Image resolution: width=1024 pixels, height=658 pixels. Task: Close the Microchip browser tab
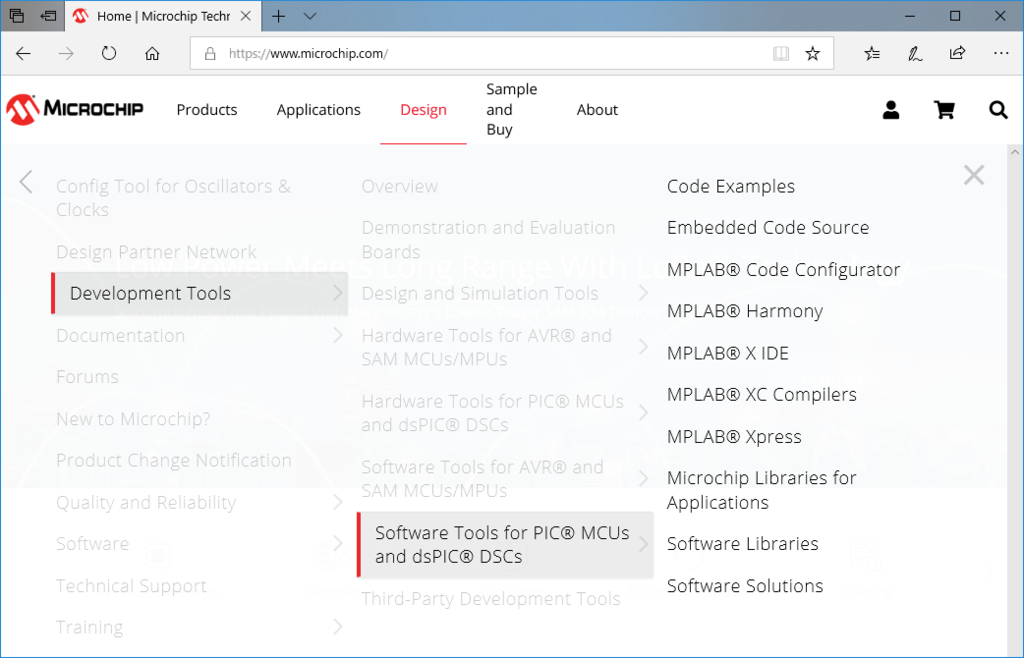tap(246, 16)
